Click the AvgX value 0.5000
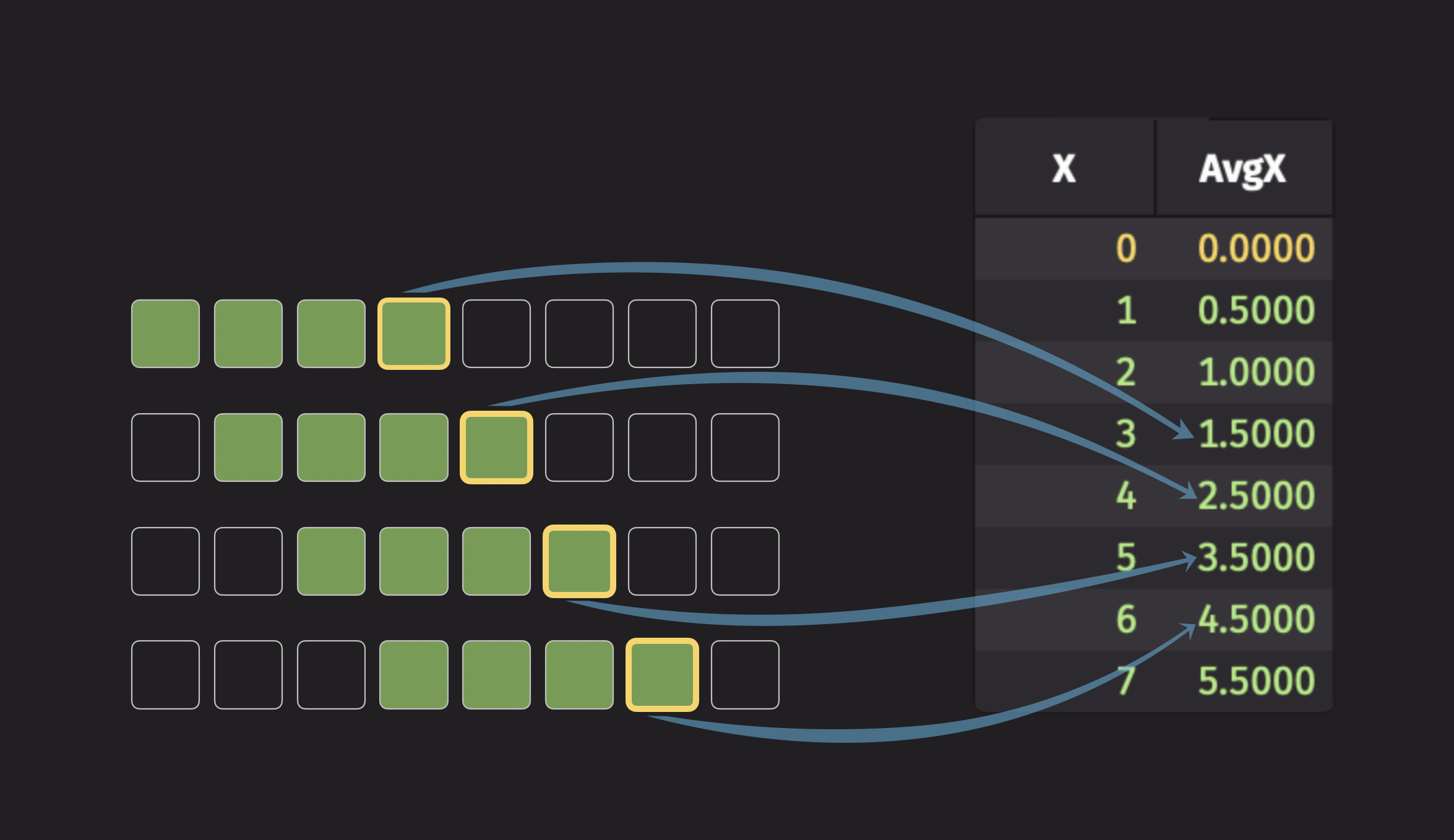Viewport: 1454px width, 840px height. [1256, 311]
